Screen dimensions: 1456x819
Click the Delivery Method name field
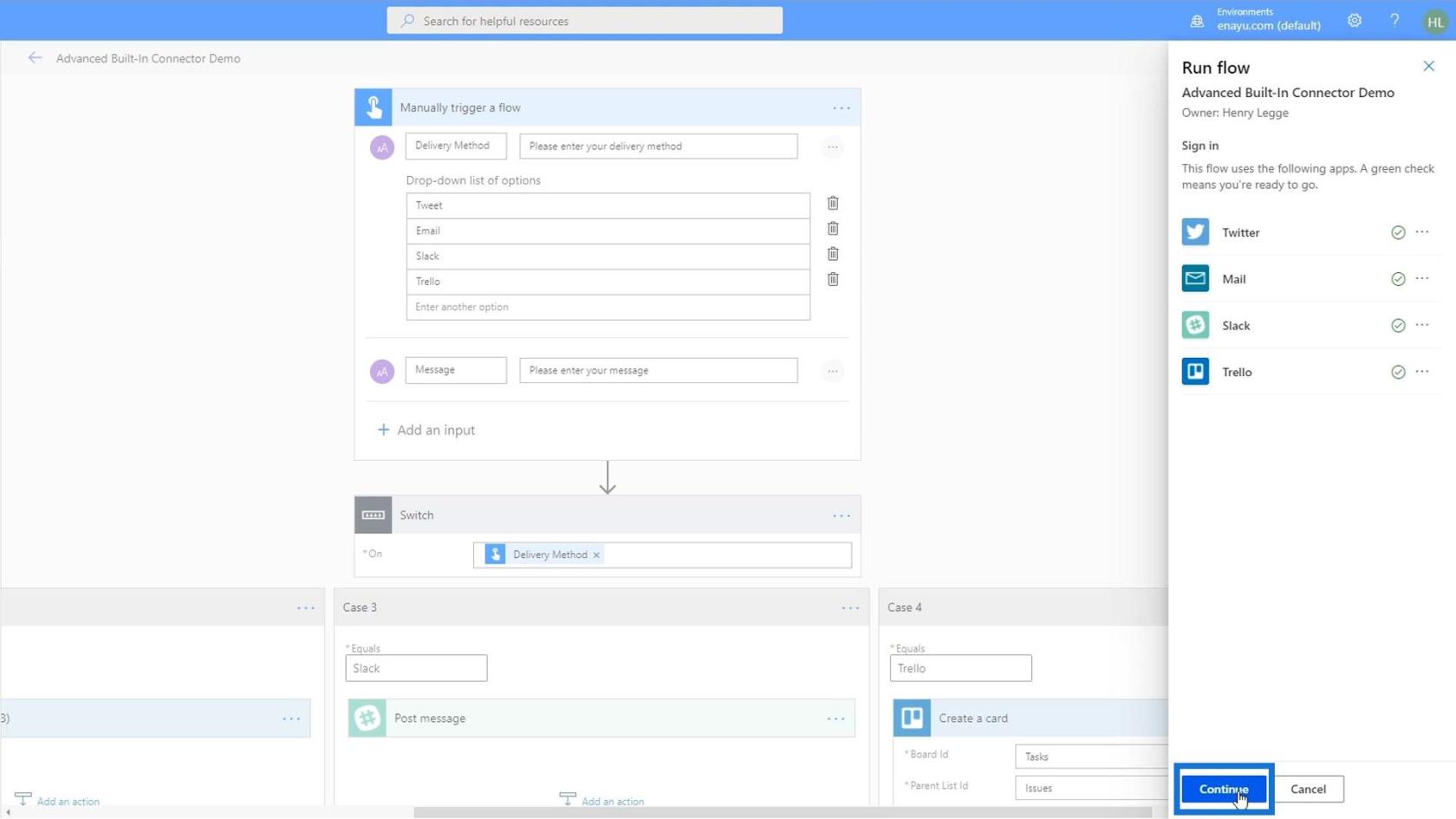tap(456, 146)
